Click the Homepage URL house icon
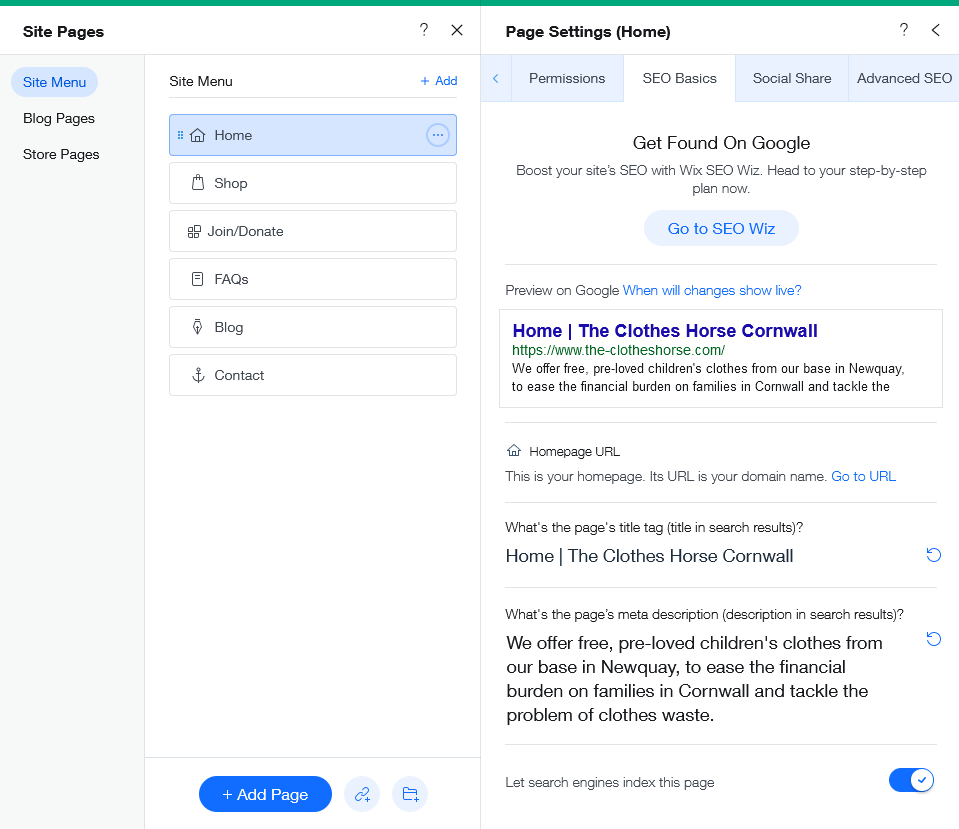 click(x=514, y=451)
